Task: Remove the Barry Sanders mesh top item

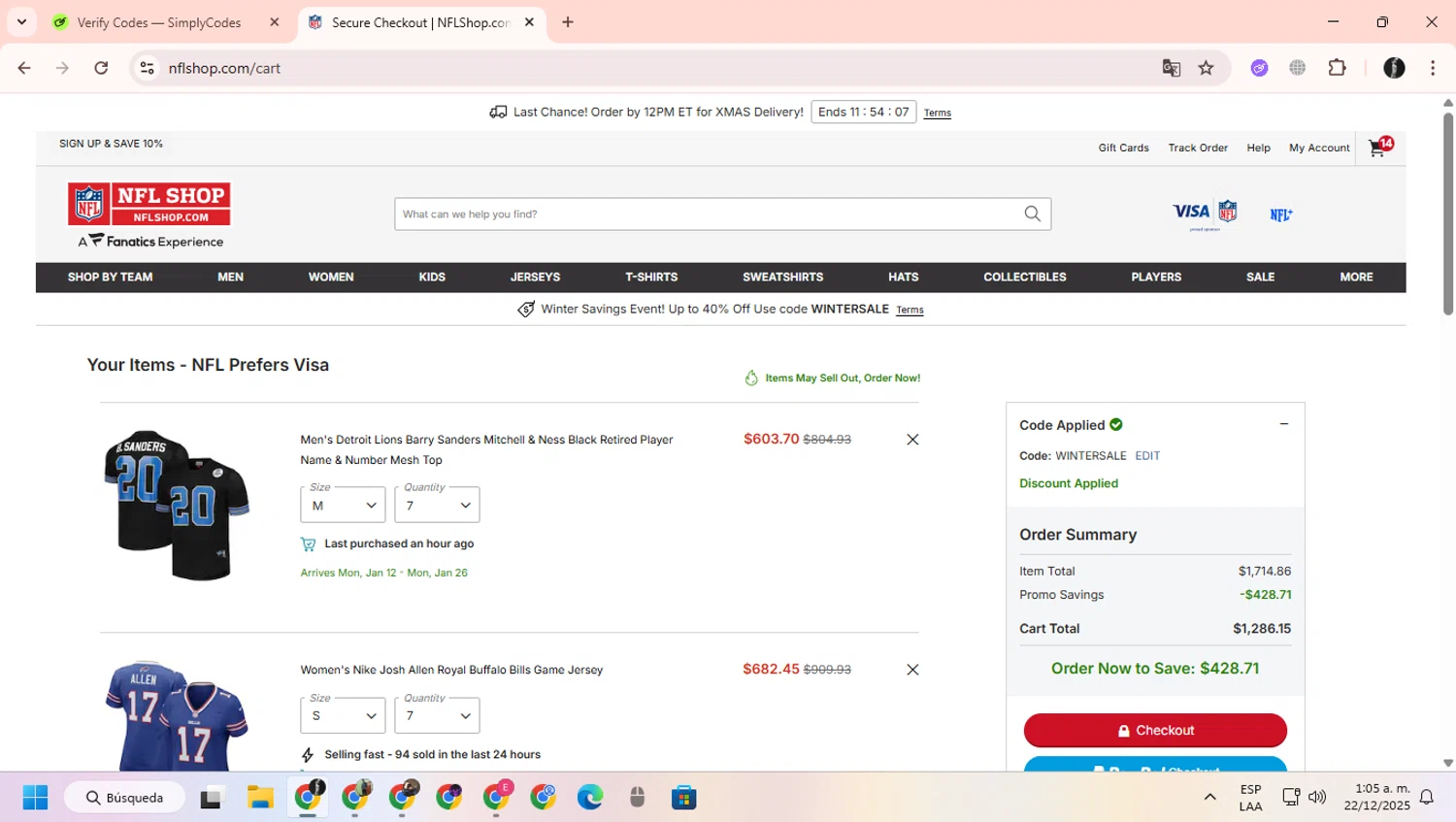Action: (x=912, y=440)
